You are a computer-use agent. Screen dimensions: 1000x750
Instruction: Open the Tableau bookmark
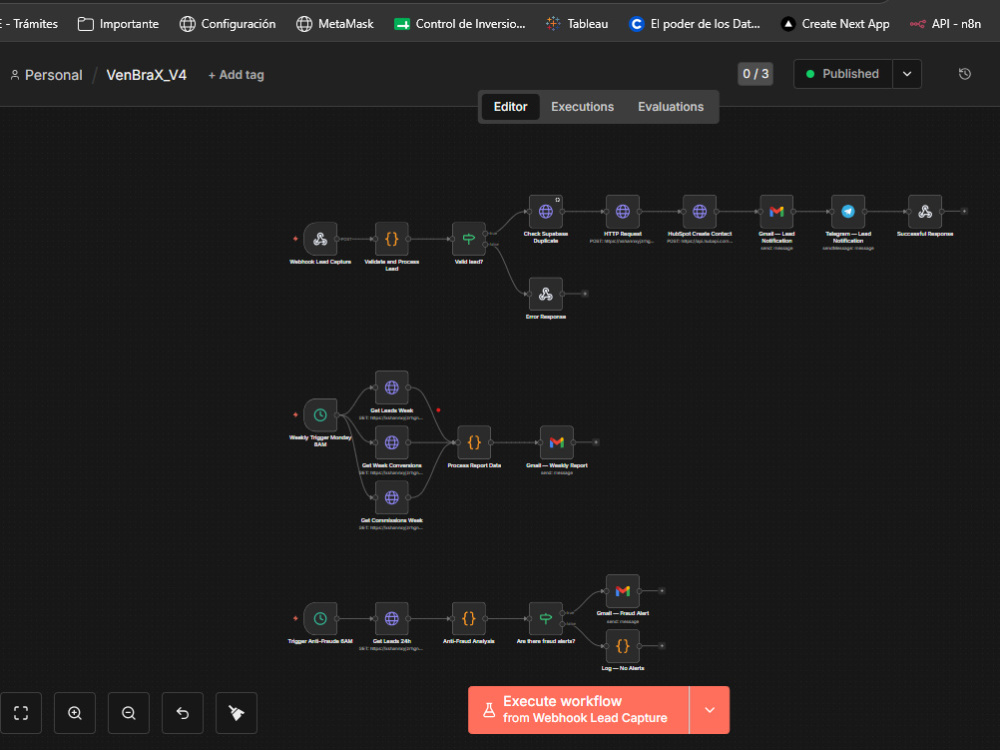pos(577,24)
